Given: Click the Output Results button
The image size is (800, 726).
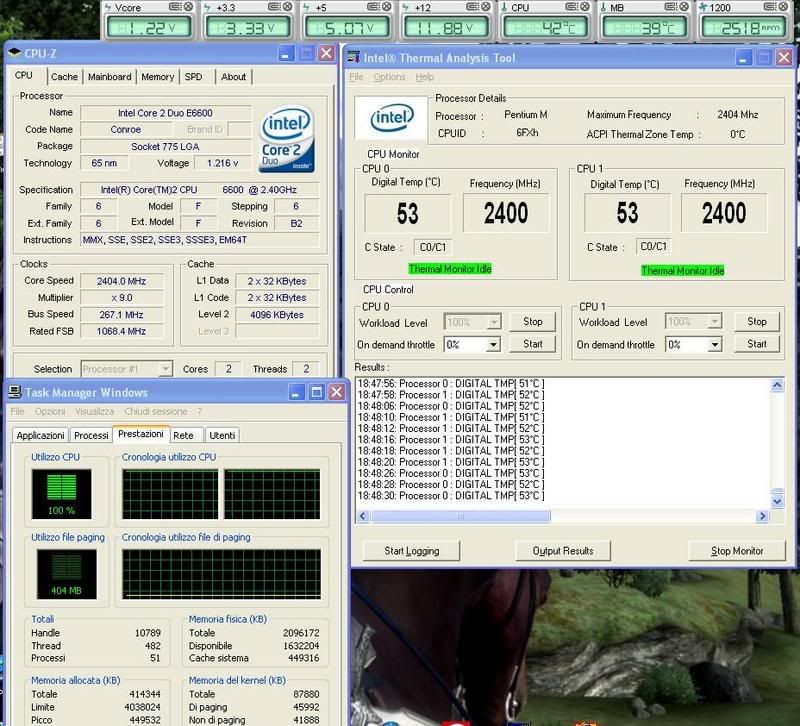Looking at the screenshot, I should tap(563, 551).
